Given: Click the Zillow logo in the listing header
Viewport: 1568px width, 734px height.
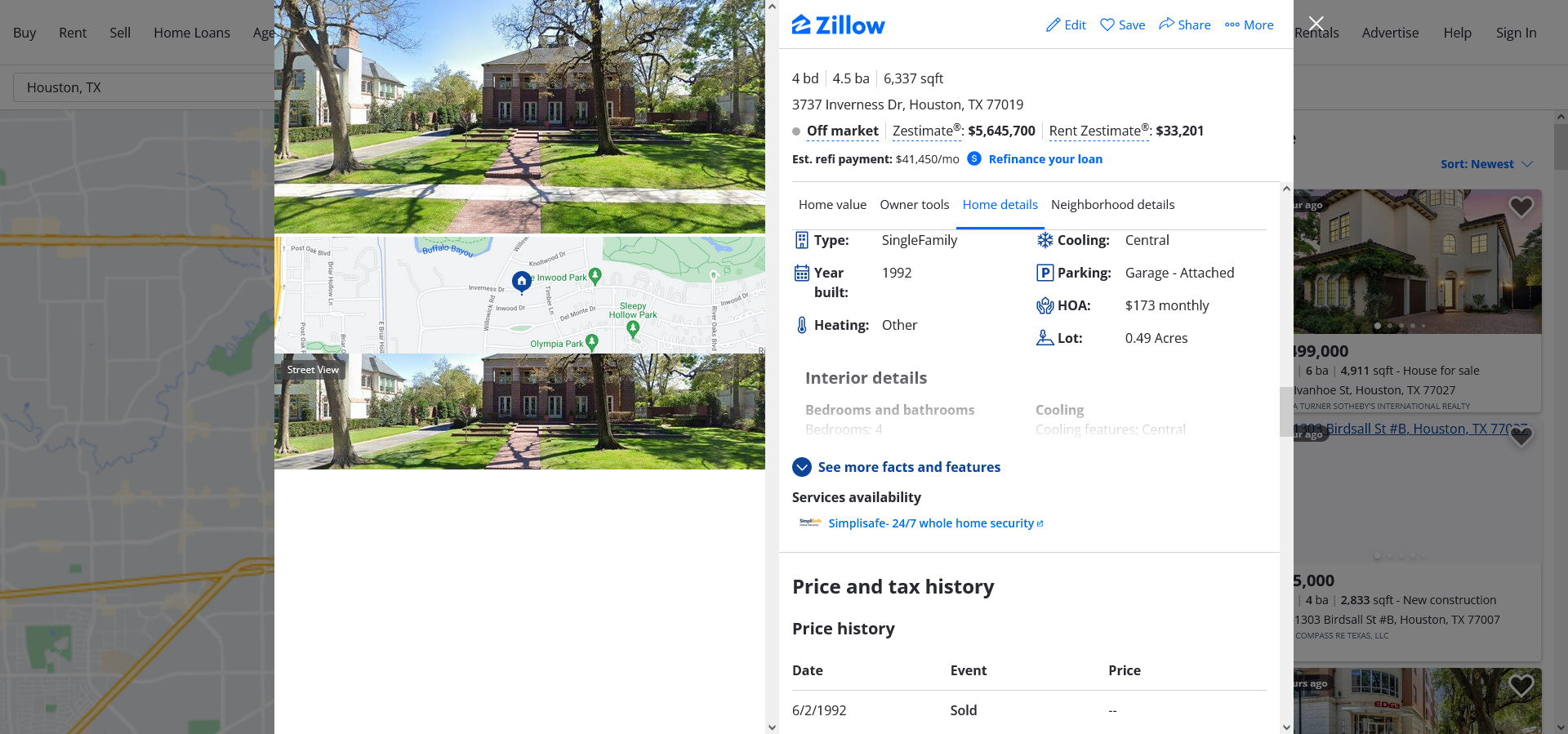Looking at the screenshot, I should 838,25.
